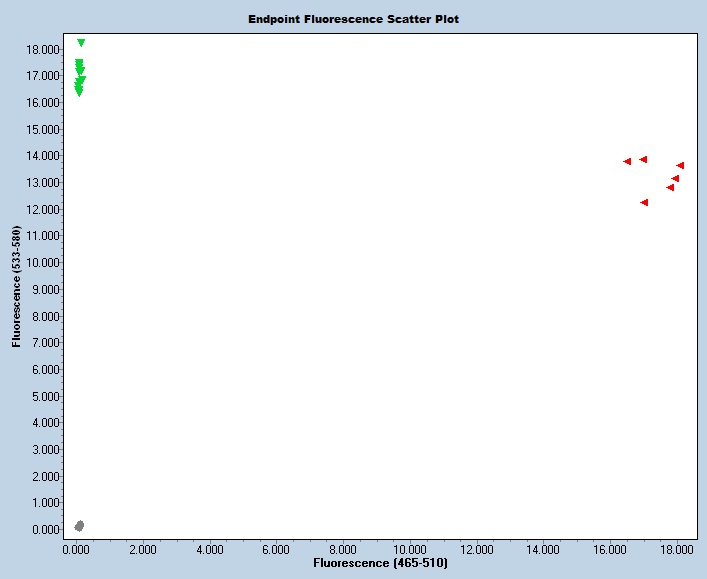707x579 pixels.
Task: Click the topmost green triangle data point
Action: 81,43
